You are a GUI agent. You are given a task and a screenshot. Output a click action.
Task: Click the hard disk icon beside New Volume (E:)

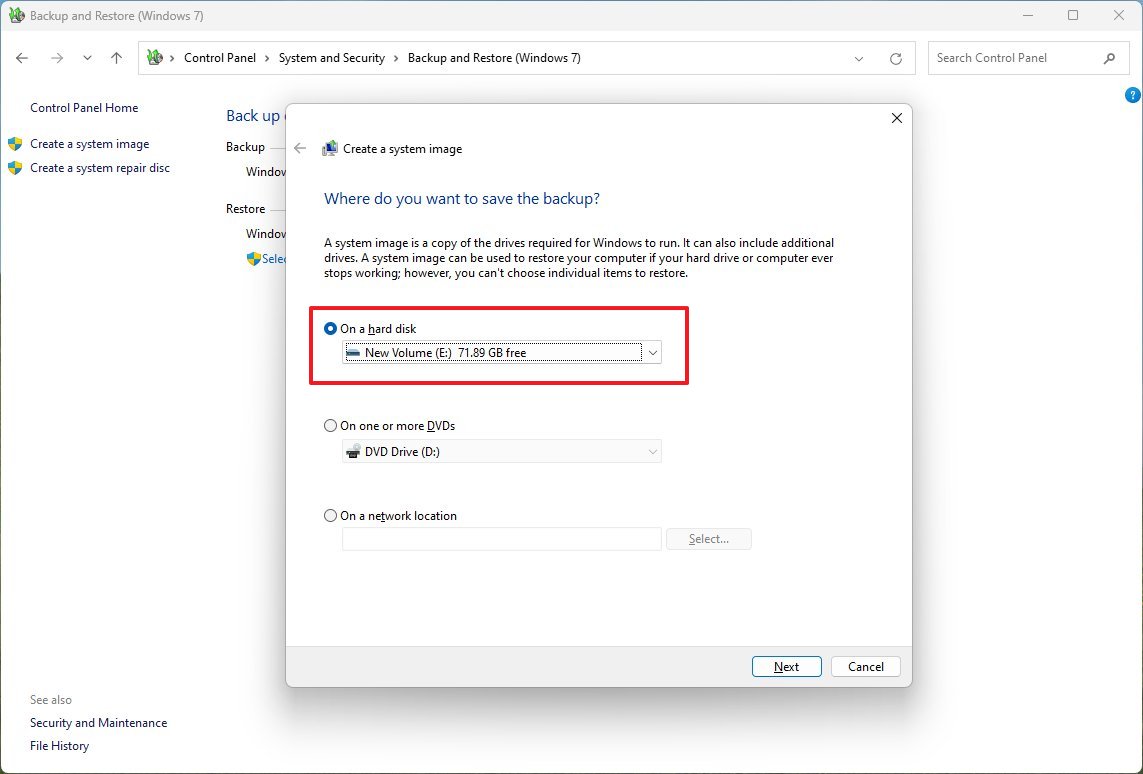[x=353, y=352]
